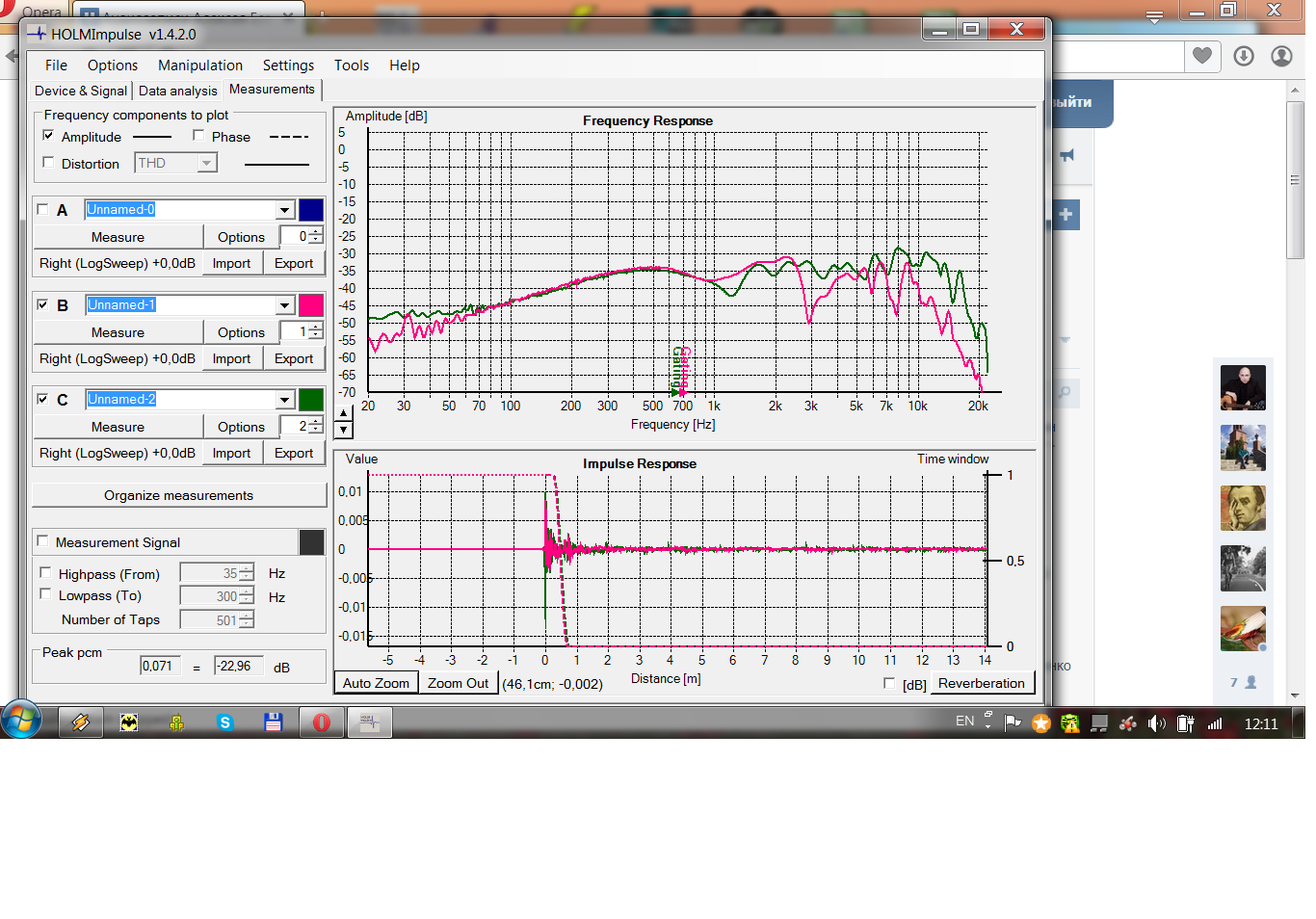Expand the Unnamed-0 name dropdown
This screenshot has width=1316, height=919.
click(284, 210)
